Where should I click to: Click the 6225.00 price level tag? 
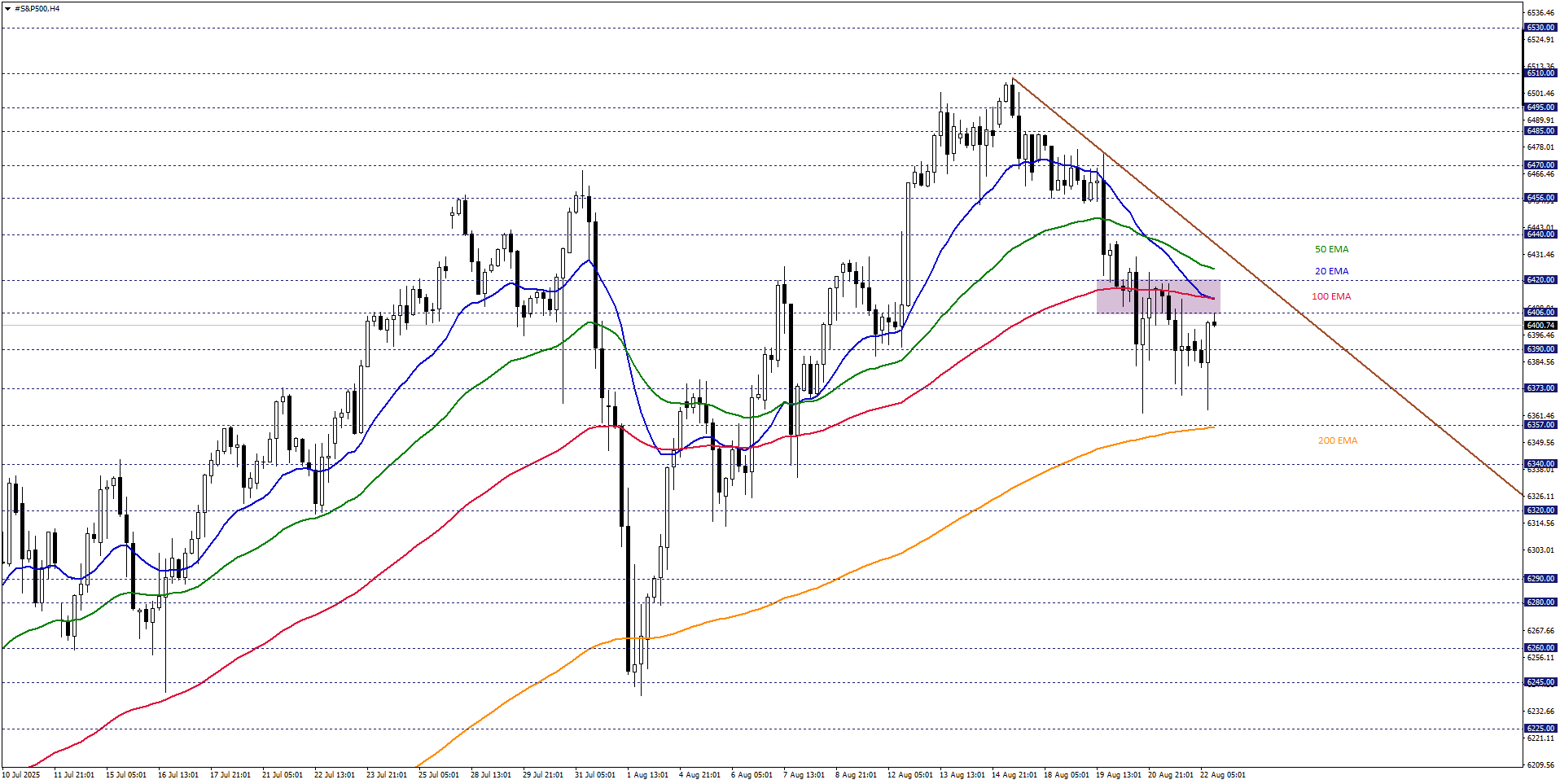pyautogui.click(x=1540, y=729)
